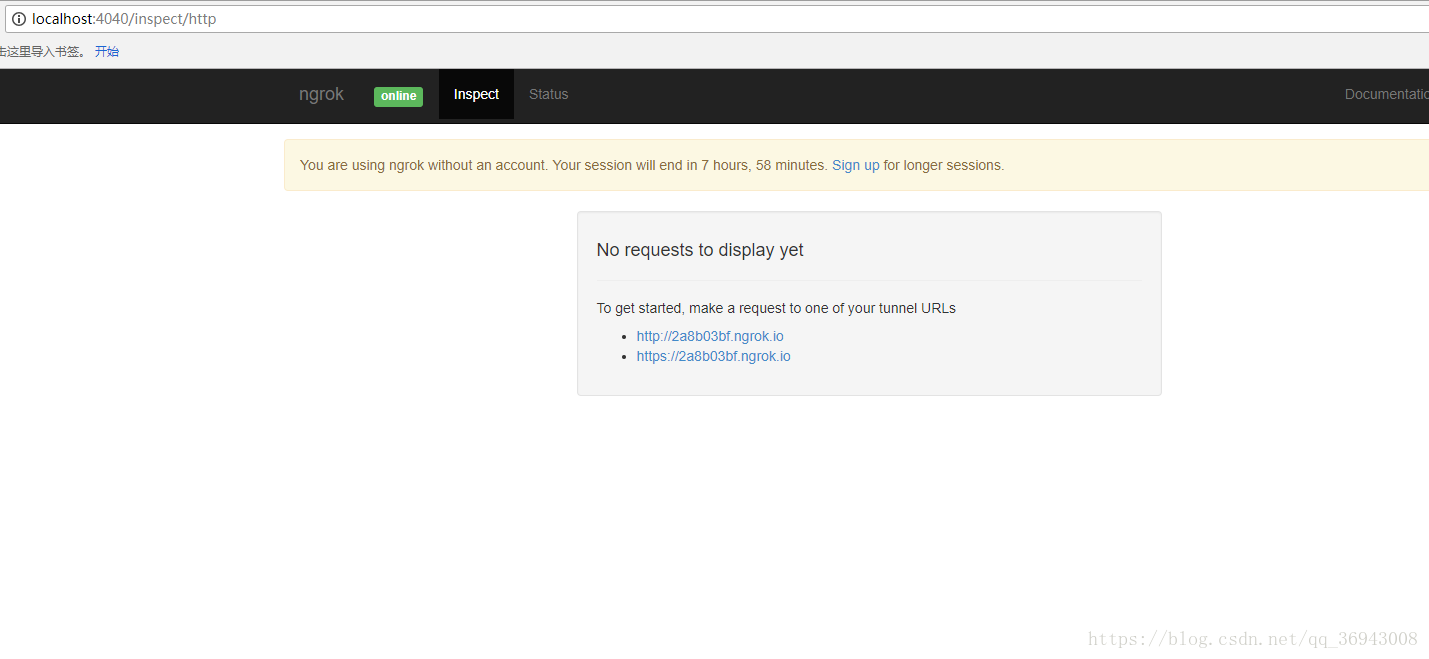Click the 'No requests to display yet' heading

click(x=700, y=250)
